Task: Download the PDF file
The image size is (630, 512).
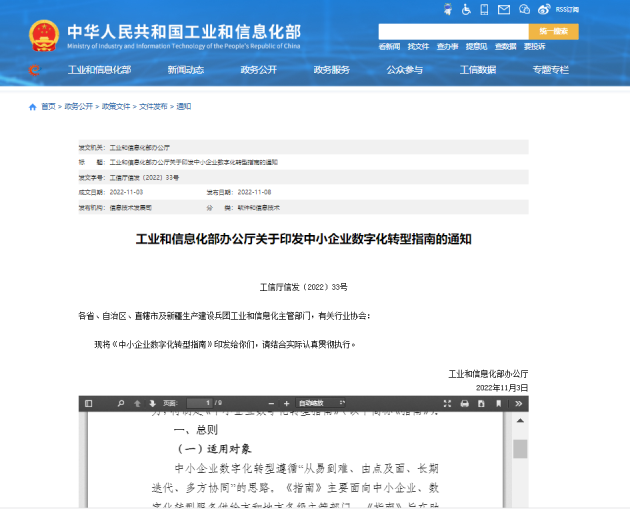Action: [x=481, y=403]
